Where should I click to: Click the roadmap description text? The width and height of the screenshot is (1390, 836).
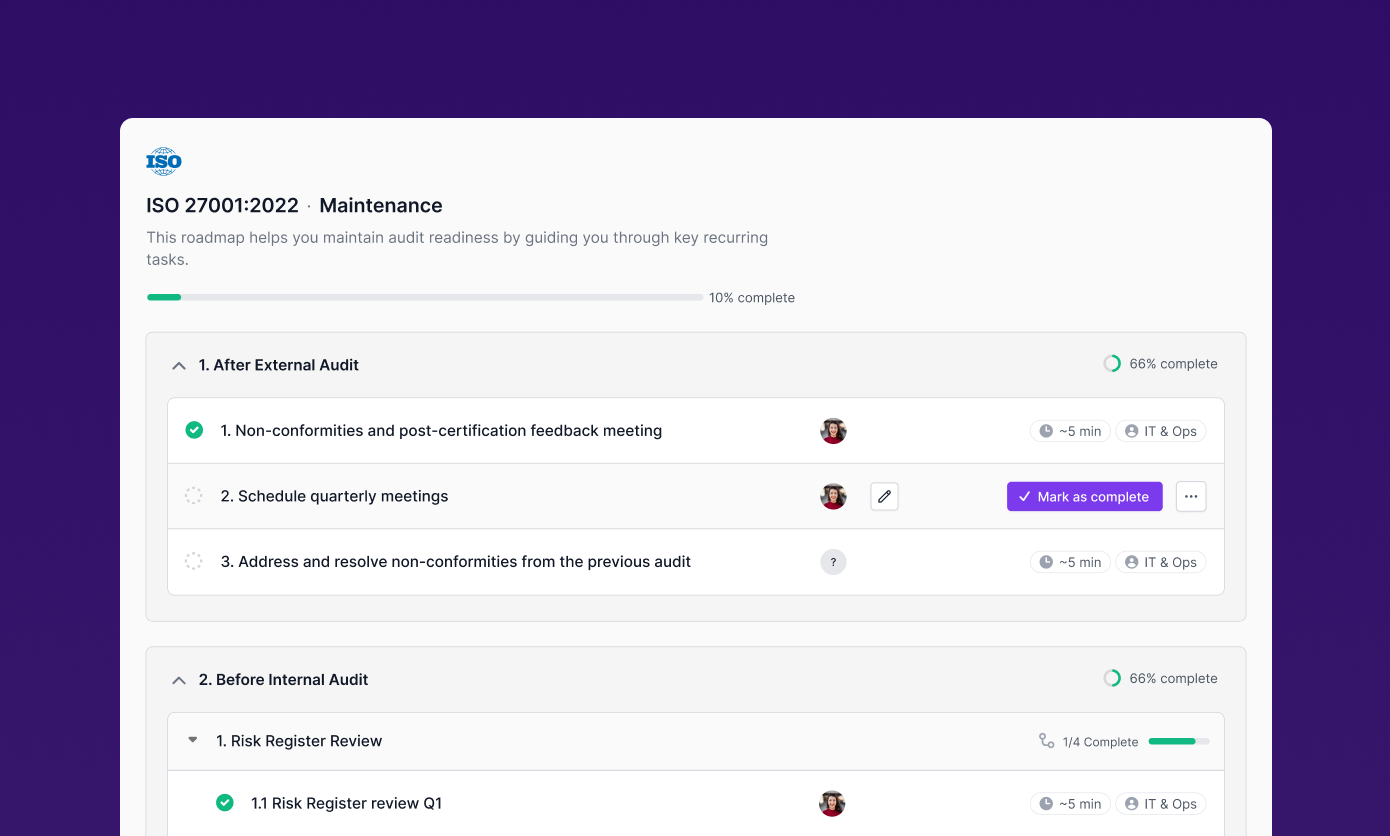pos(457,249)
